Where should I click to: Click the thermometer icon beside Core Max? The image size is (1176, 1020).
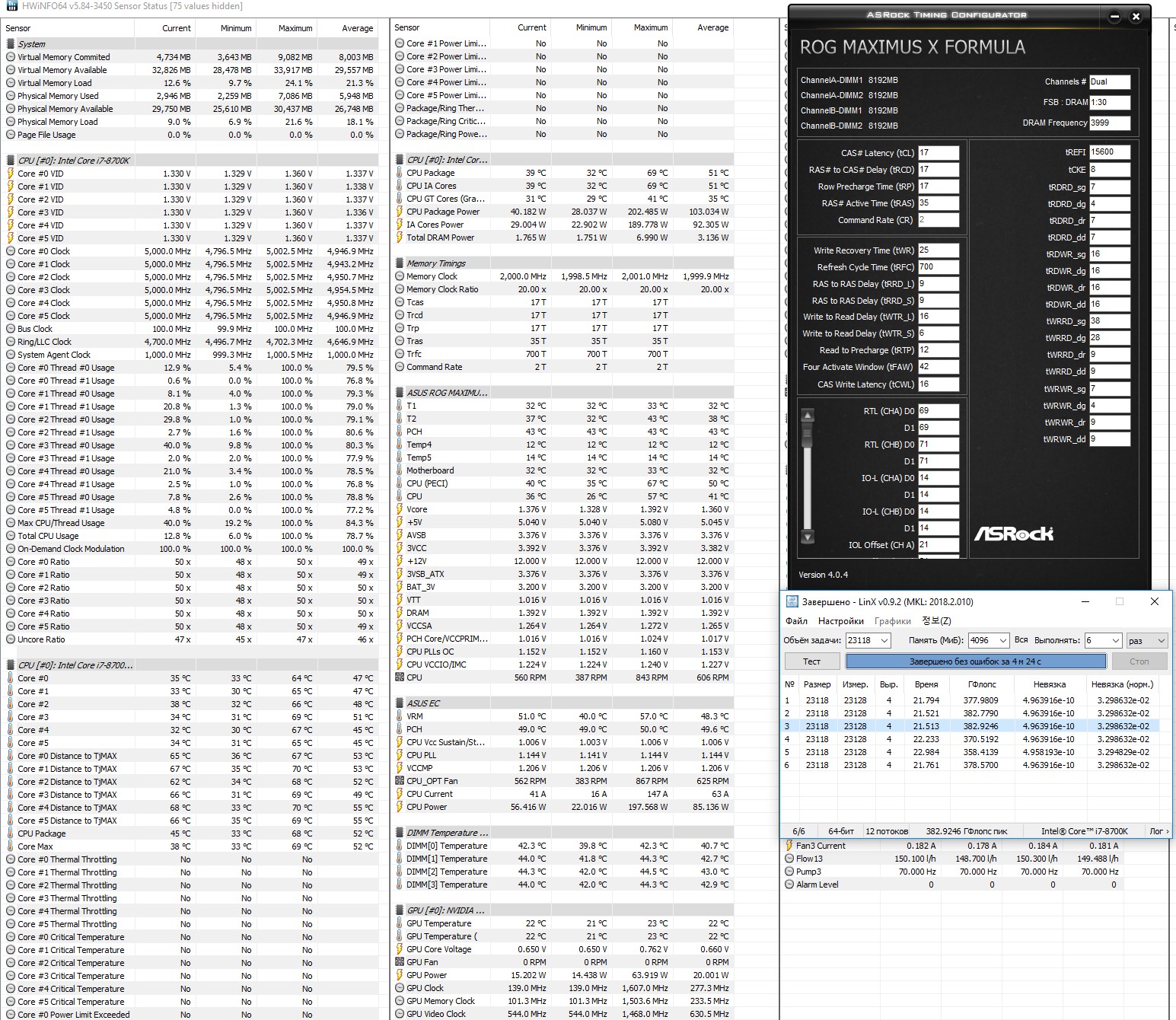click(x=11, y=846)
